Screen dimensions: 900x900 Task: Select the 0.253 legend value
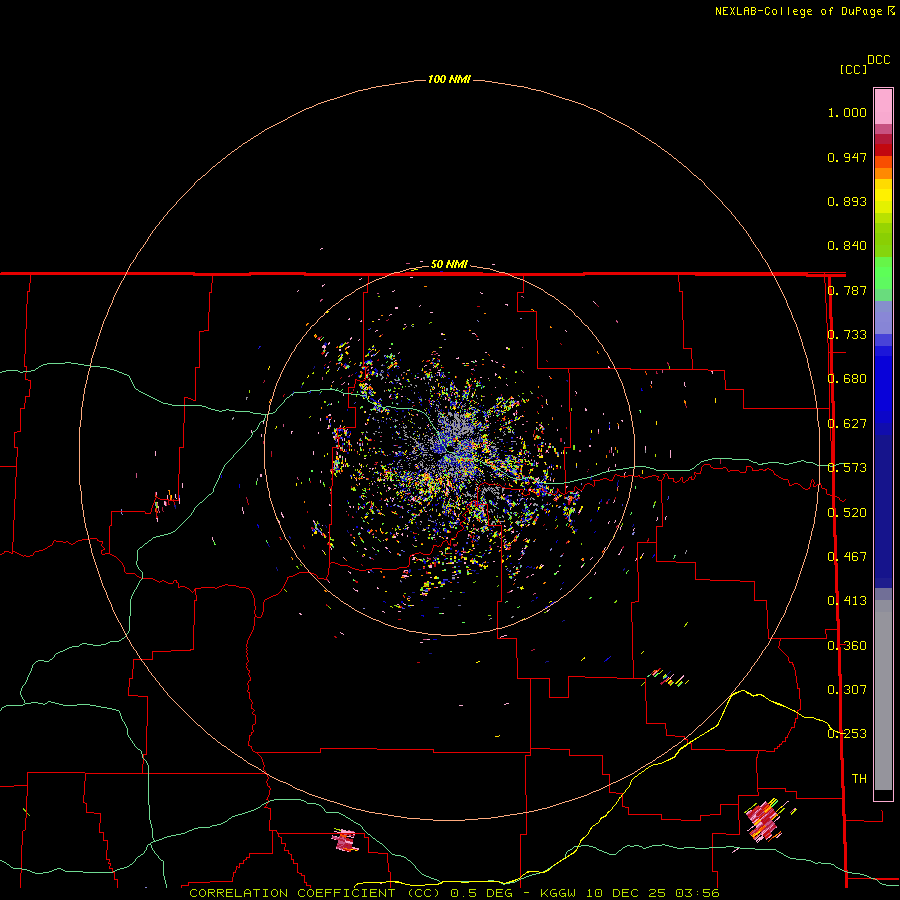[x=847, y=734]
